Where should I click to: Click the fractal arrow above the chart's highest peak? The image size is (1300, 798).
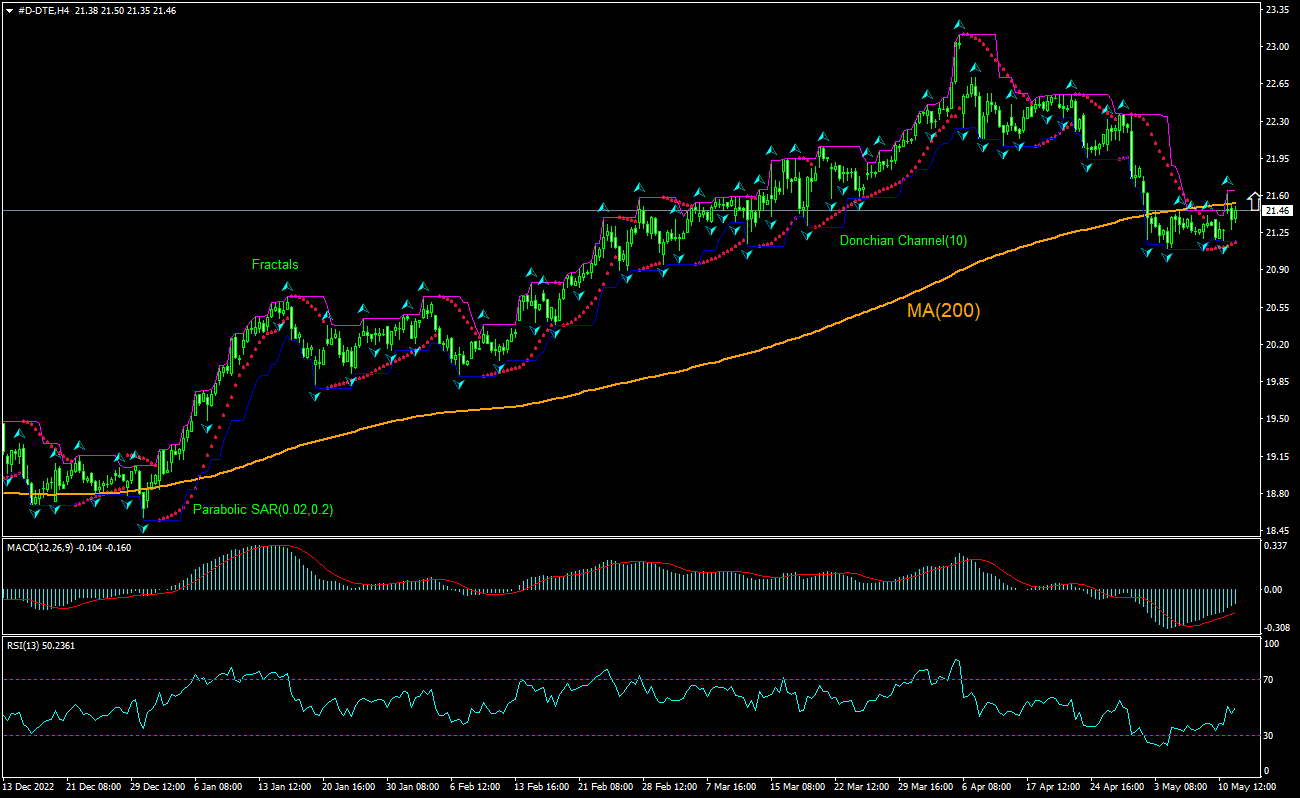click(x=958, y=24)
